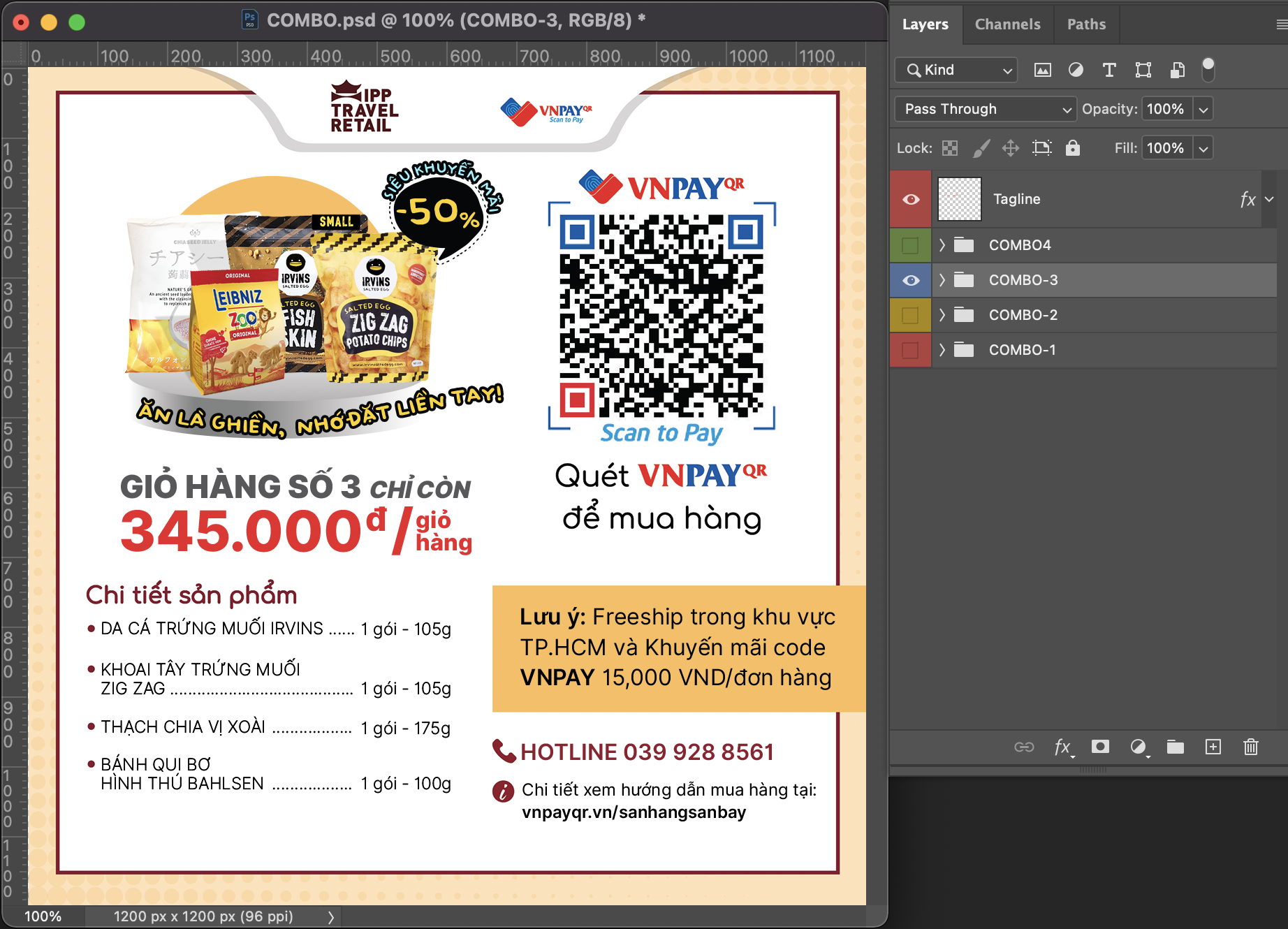Expand the Tagline layer effects chevron
Image resolution: width=1288 pixels, height=929 pixels.
[1269, 200]
